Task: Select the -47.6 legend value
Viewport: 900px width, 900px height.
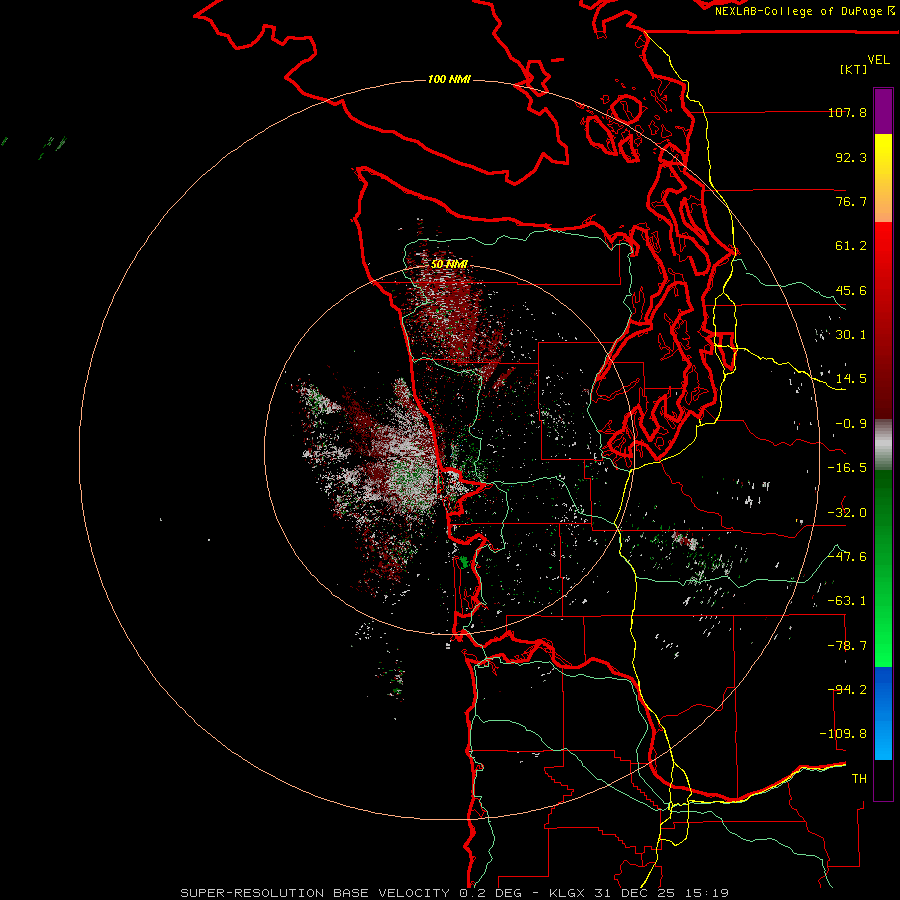Action: pyautogui.click(x=847, y=557)
